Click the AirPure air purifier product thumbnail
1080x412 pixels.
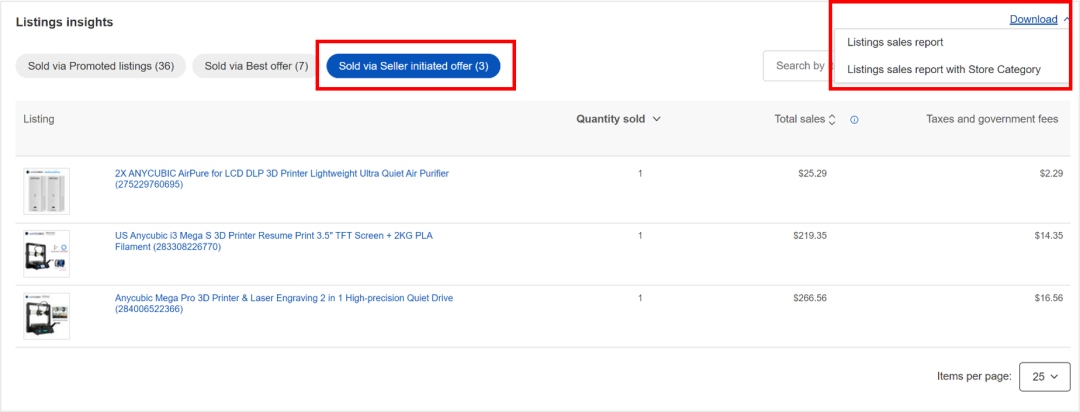click(47, 190)
